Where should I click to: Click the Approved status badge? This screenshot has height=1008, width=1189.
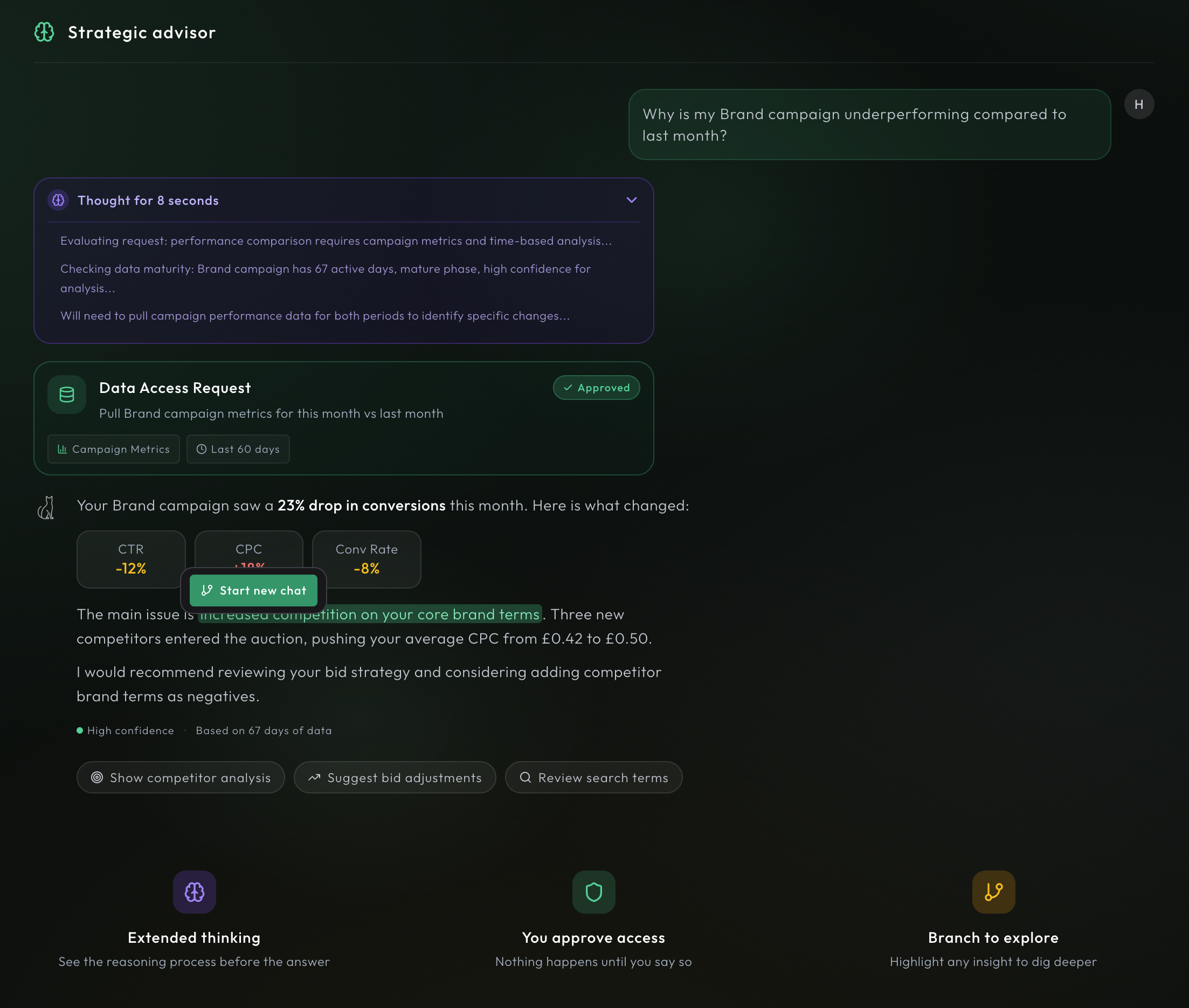[x=596, y=388]
